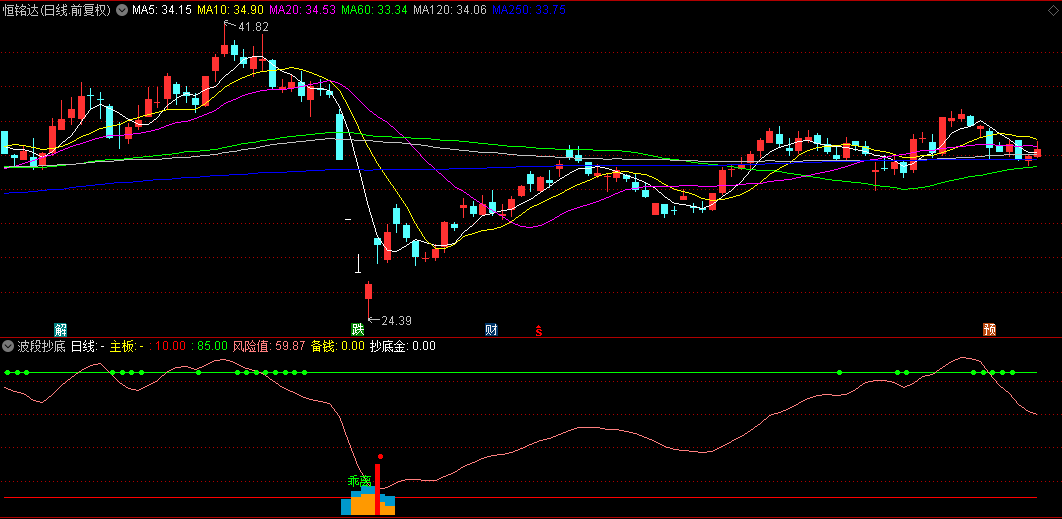Screen dimensions: 1062x519
Task: Click the MA20: 34.53 label
Action: tap(302, 11)
